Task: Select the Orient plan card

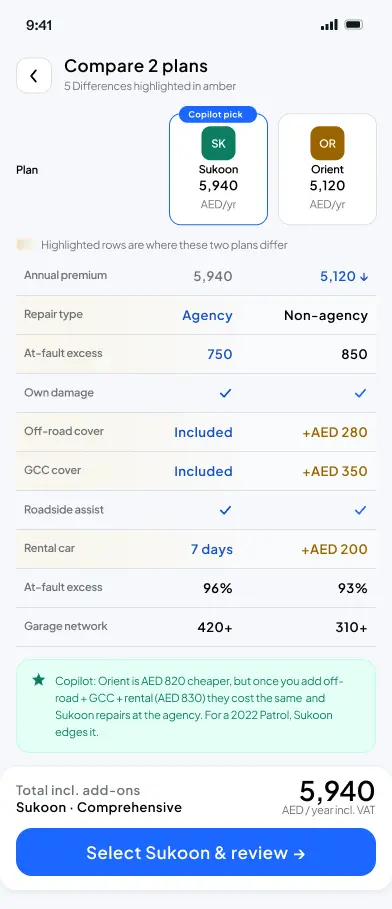Action: 327,169
